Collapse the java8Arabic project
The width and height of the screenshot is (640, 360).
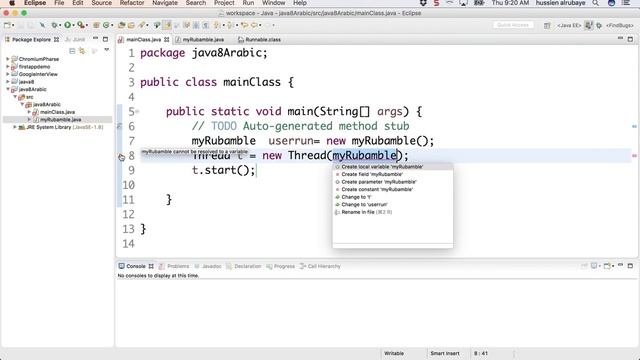[x=7, y=89]
